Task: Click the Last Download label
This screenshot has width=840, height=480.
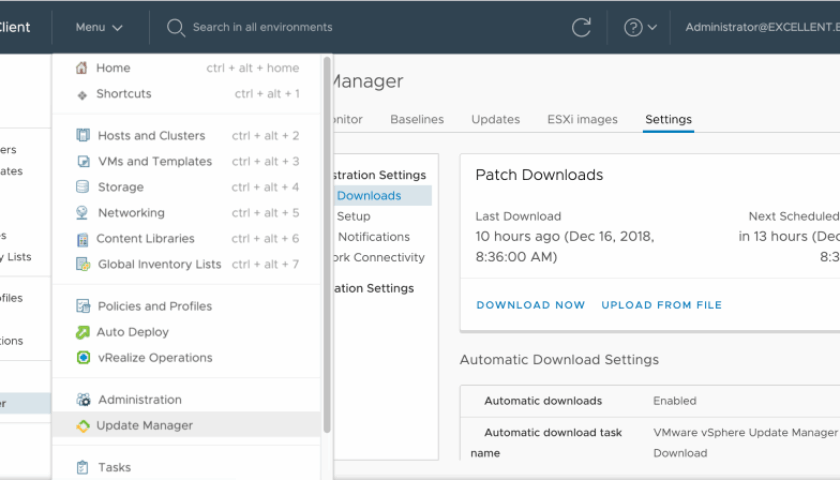Action: tap(518, 216)
